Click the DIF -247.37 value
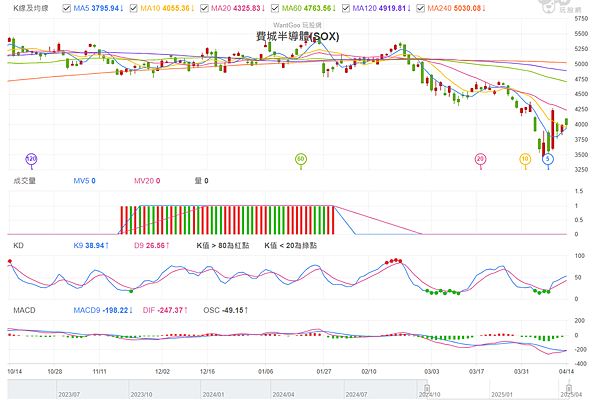600x405 pixels. click(x=165, y=310)
